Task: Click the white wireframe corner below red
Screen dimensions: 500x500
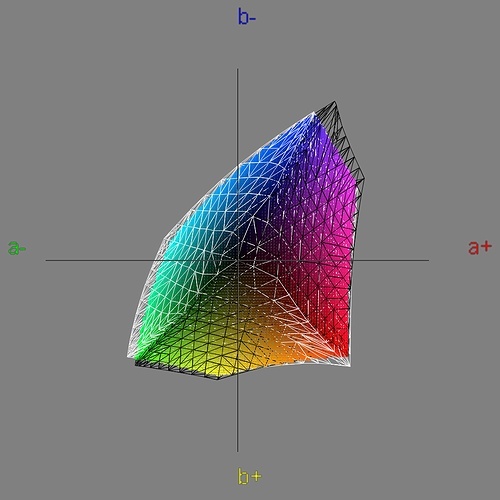Action: (349, 366)
